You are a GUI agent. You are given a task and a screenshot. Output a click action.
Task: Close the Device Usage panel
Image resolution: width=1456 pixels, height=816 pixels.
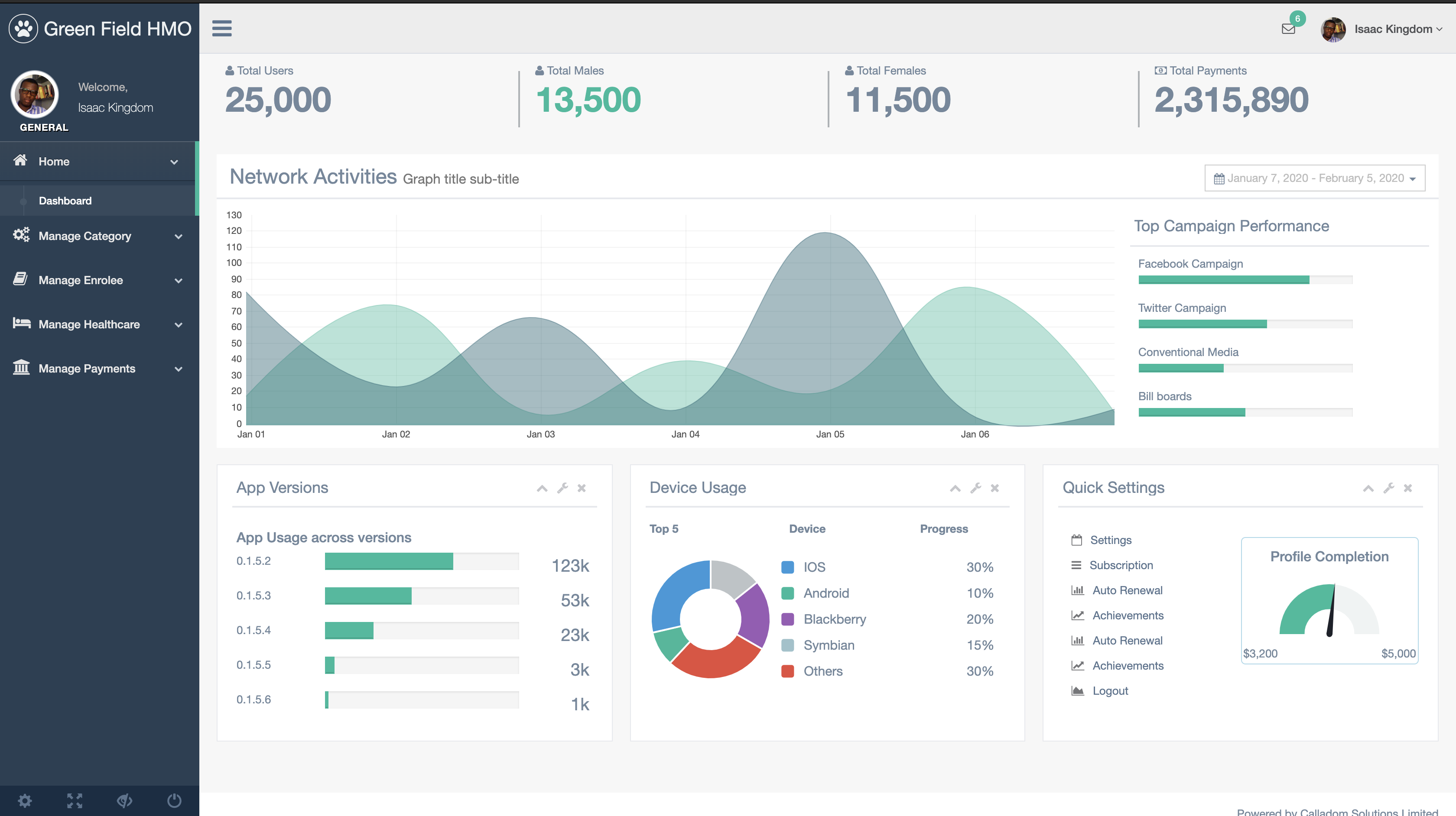[x=995, y=488]
